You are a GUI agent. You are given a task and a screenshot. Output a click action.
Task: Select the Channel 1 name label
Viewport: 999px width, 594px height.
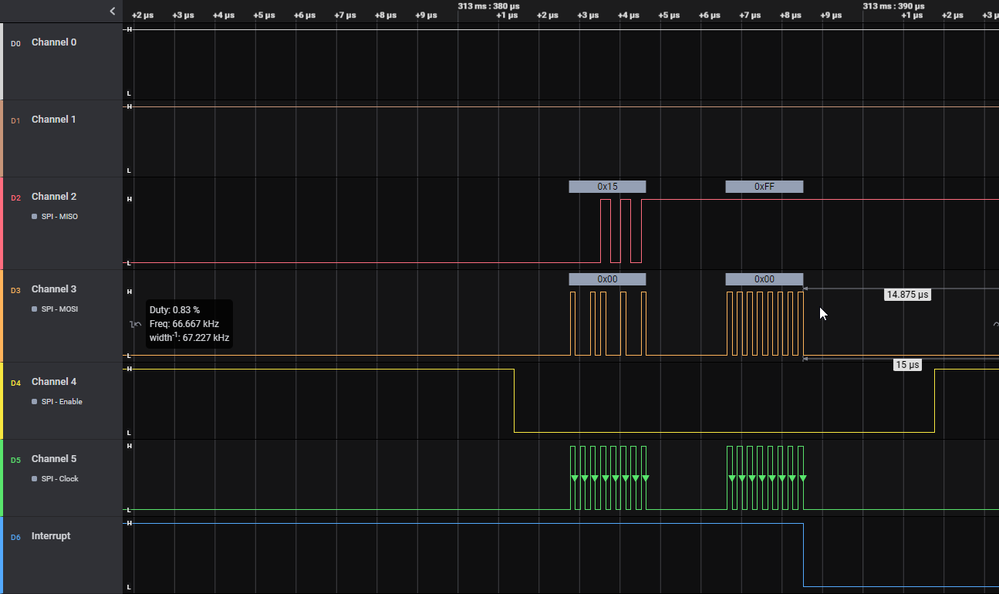point(54,119)
